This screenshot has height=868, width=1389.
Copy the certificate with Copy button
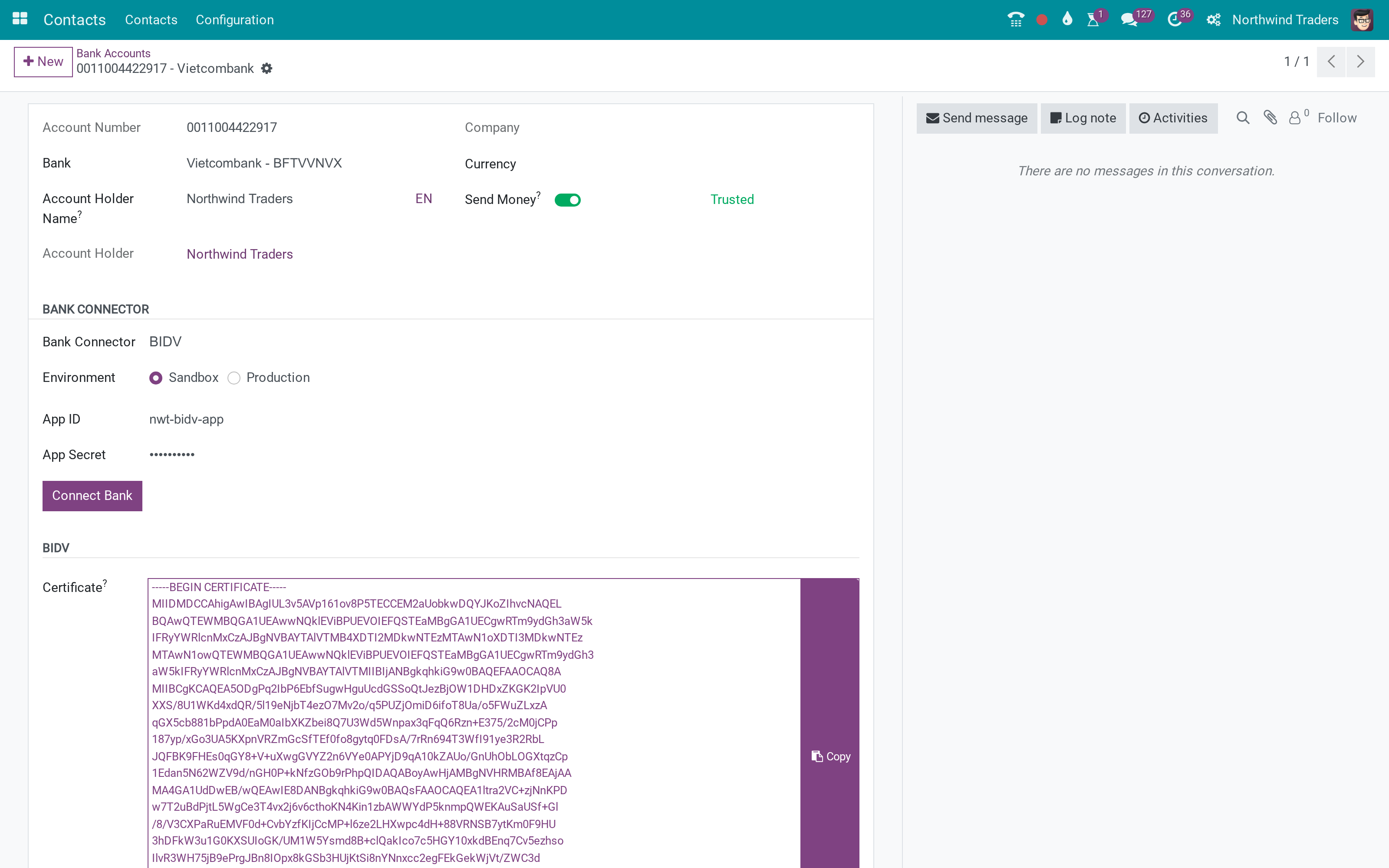[x=830, y=756]
